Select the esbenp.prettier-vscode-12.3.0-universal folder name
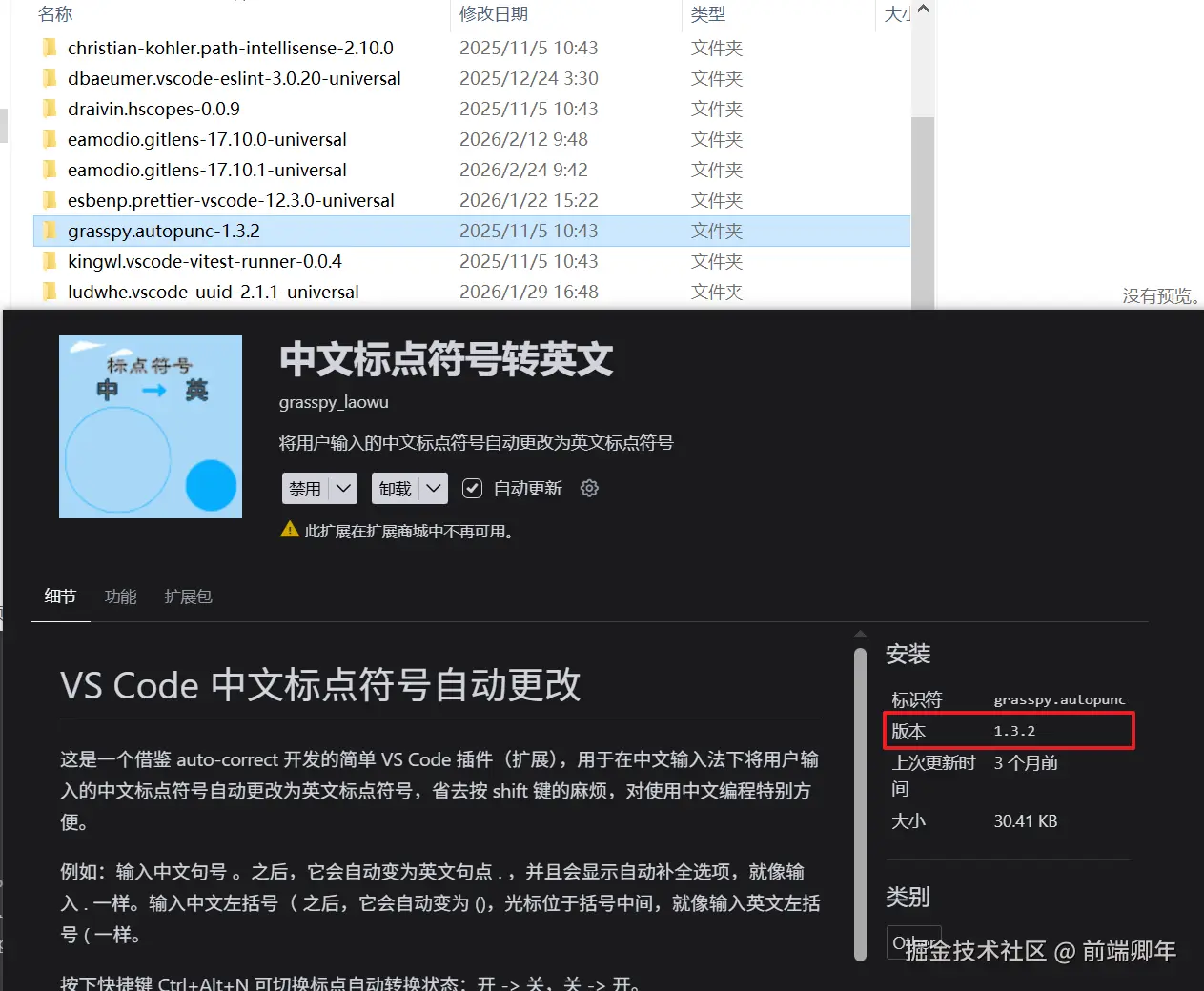 [x=231, y=200]
